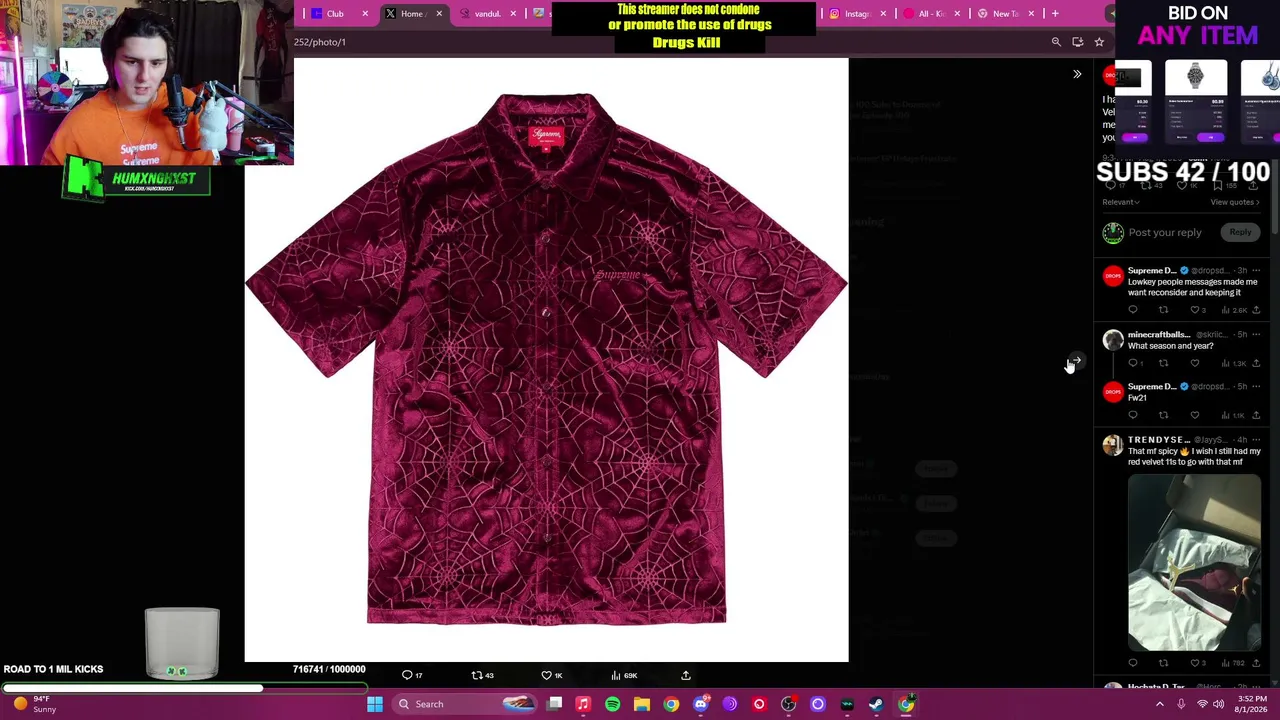Click the microphone icon in system tray

pyautogui.click(x=1181, y=704)
